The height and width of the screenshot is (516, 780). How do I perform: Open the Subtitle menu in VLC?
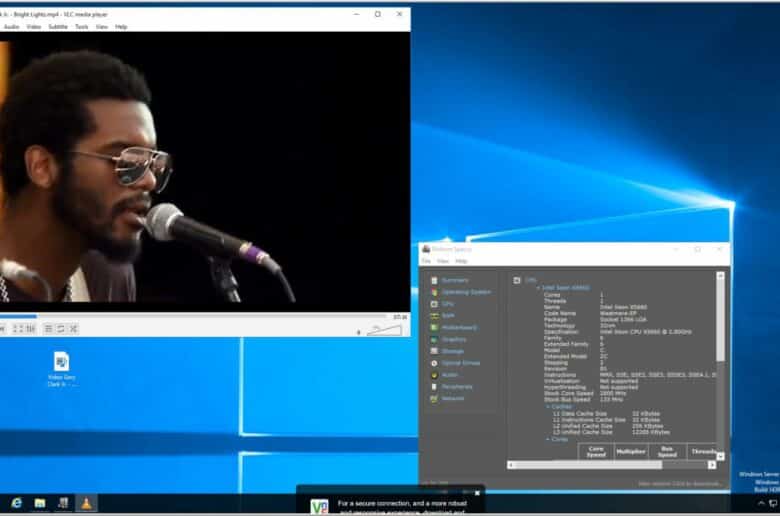pyautogui.click(x=58, y=26)
